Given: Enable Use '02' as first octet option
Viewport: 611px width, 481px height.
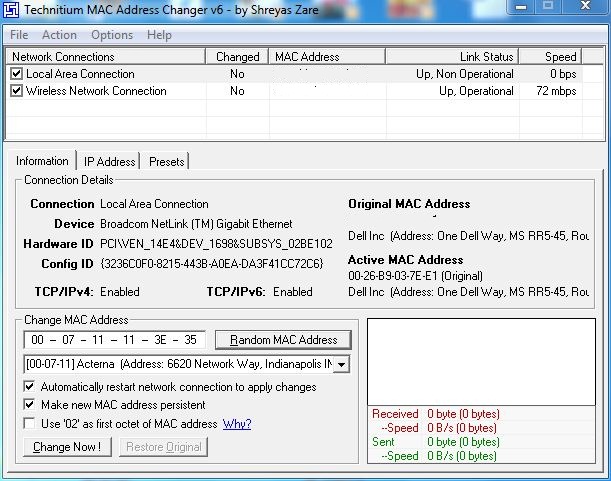Looking at the screenshot, I should pyautogui.click(x=29, y=423).
